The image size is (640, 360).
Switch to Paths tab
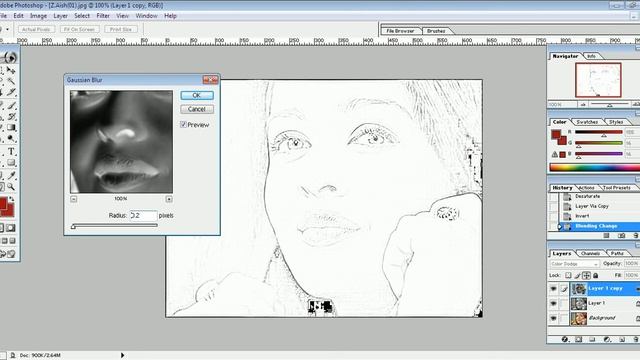tap(617, 253)
